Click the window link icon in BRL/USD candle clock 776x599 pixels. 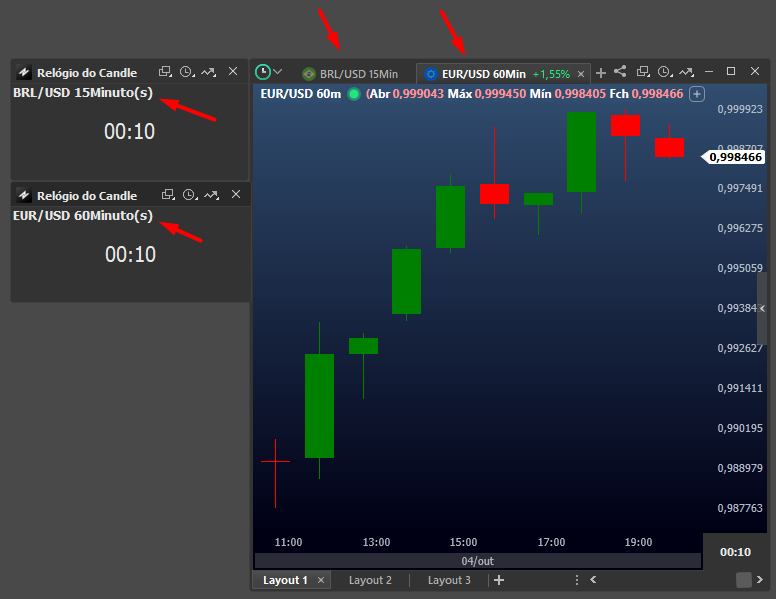167,72
